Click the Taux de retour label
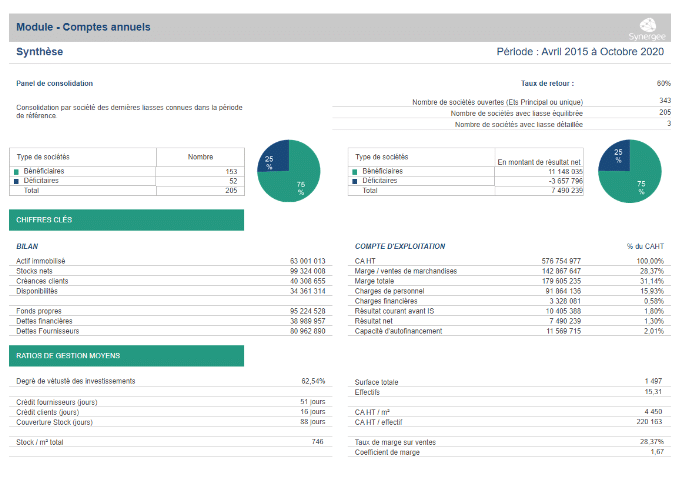Viewport: 682px width, 491px height. click(x=547, y=84)
